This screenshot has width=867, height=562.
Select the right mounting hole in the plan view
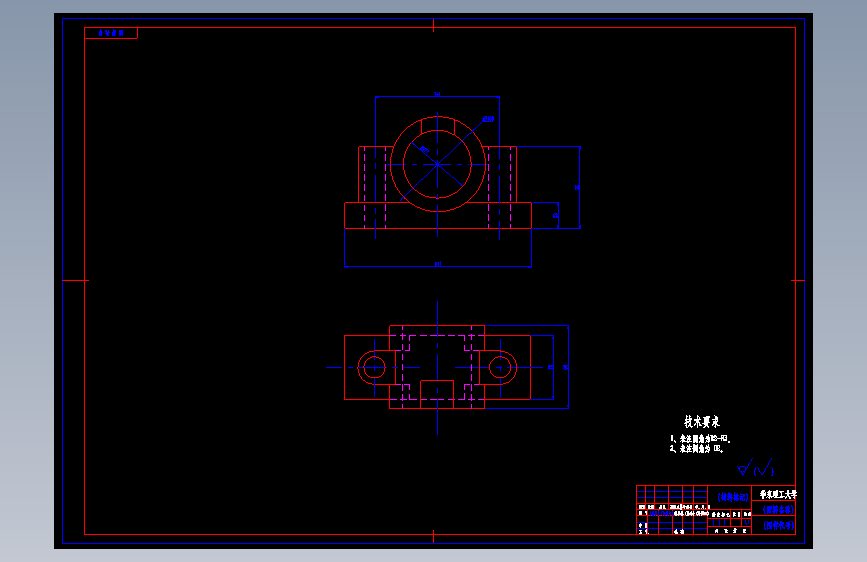500,367
